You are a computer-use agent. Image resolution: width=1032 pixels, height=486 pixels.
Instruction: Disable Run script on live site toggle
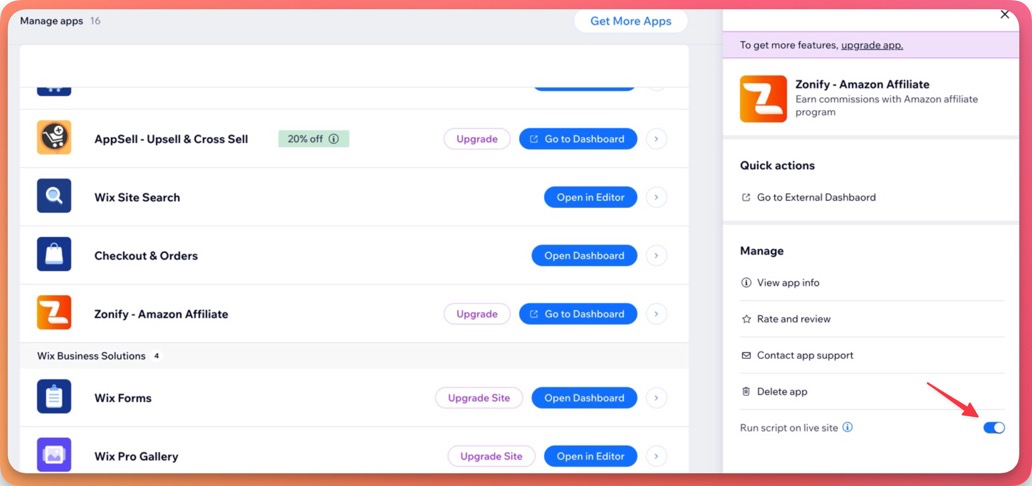tap(993, 428)
